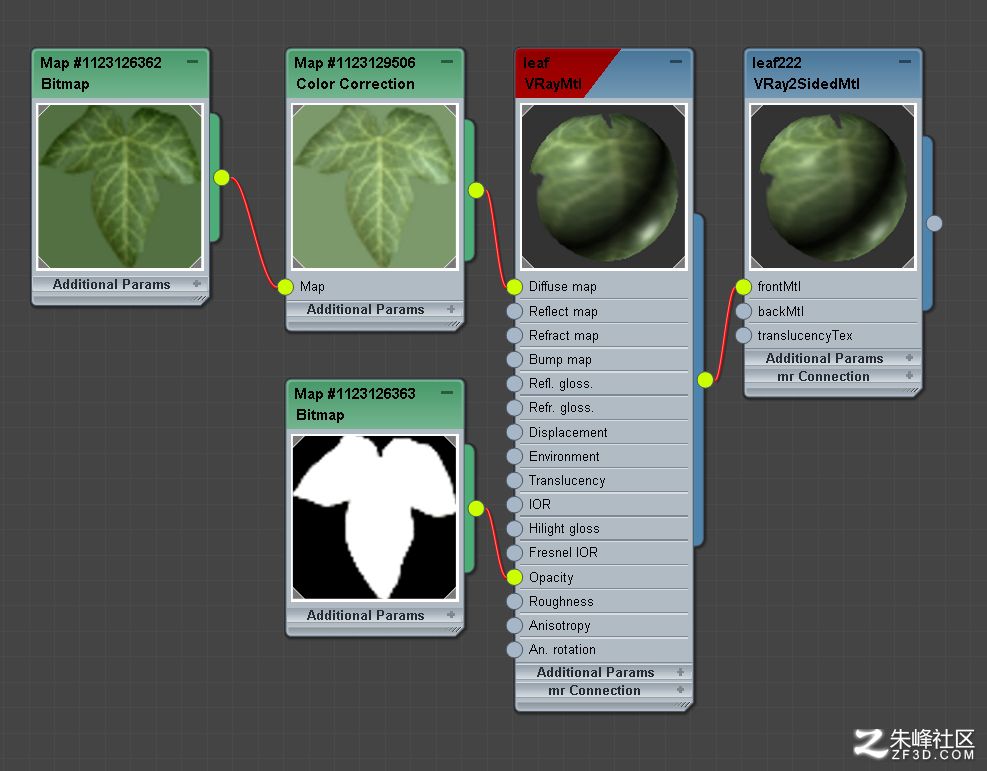Click output socket of leaf VRayMtl node
The height and width of the screenshot is (771, 987).
[706, 380]
